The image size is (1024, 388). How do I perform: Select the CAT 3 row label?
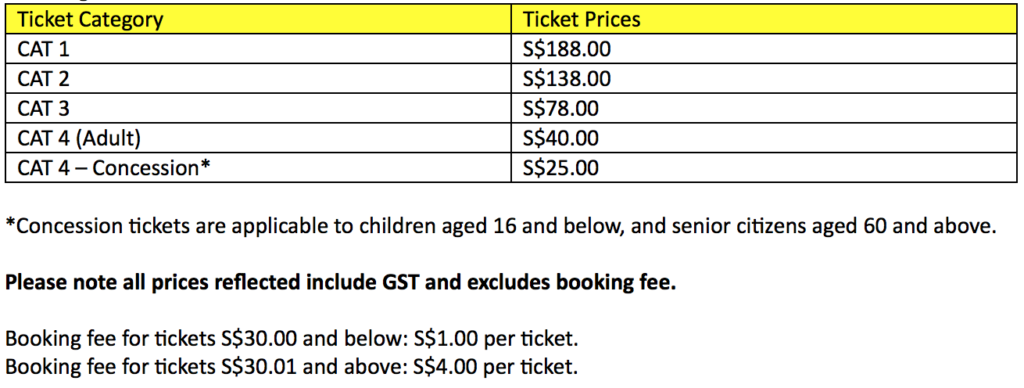(258, 108)
